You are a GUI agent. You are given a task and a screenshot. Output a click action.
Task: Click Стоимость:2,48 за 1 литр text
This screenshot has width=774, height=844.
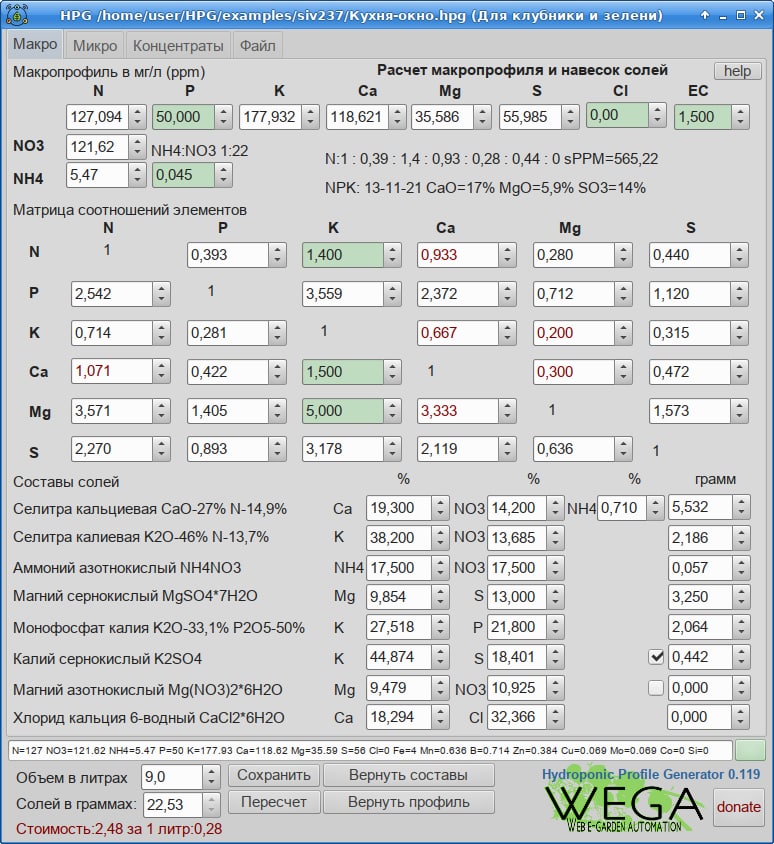coord(119,829)
